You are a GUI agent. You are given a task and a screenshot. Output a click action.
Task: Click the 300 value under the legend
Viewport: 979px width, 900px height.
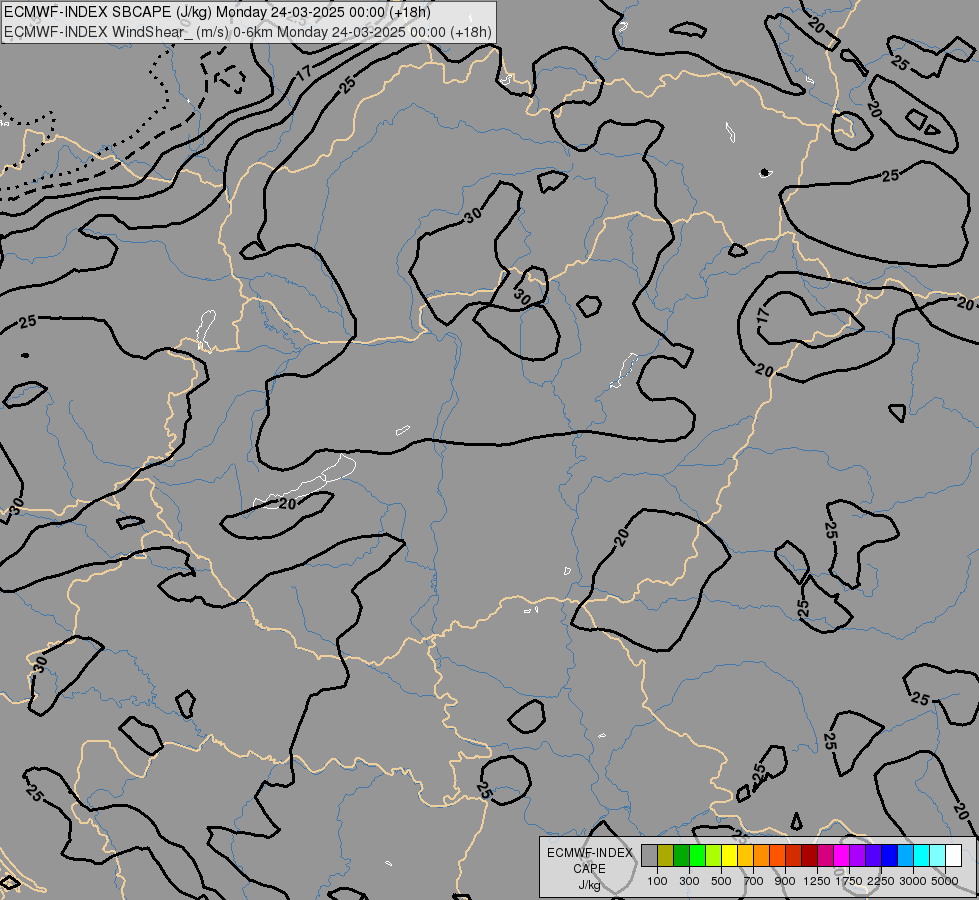689,881
